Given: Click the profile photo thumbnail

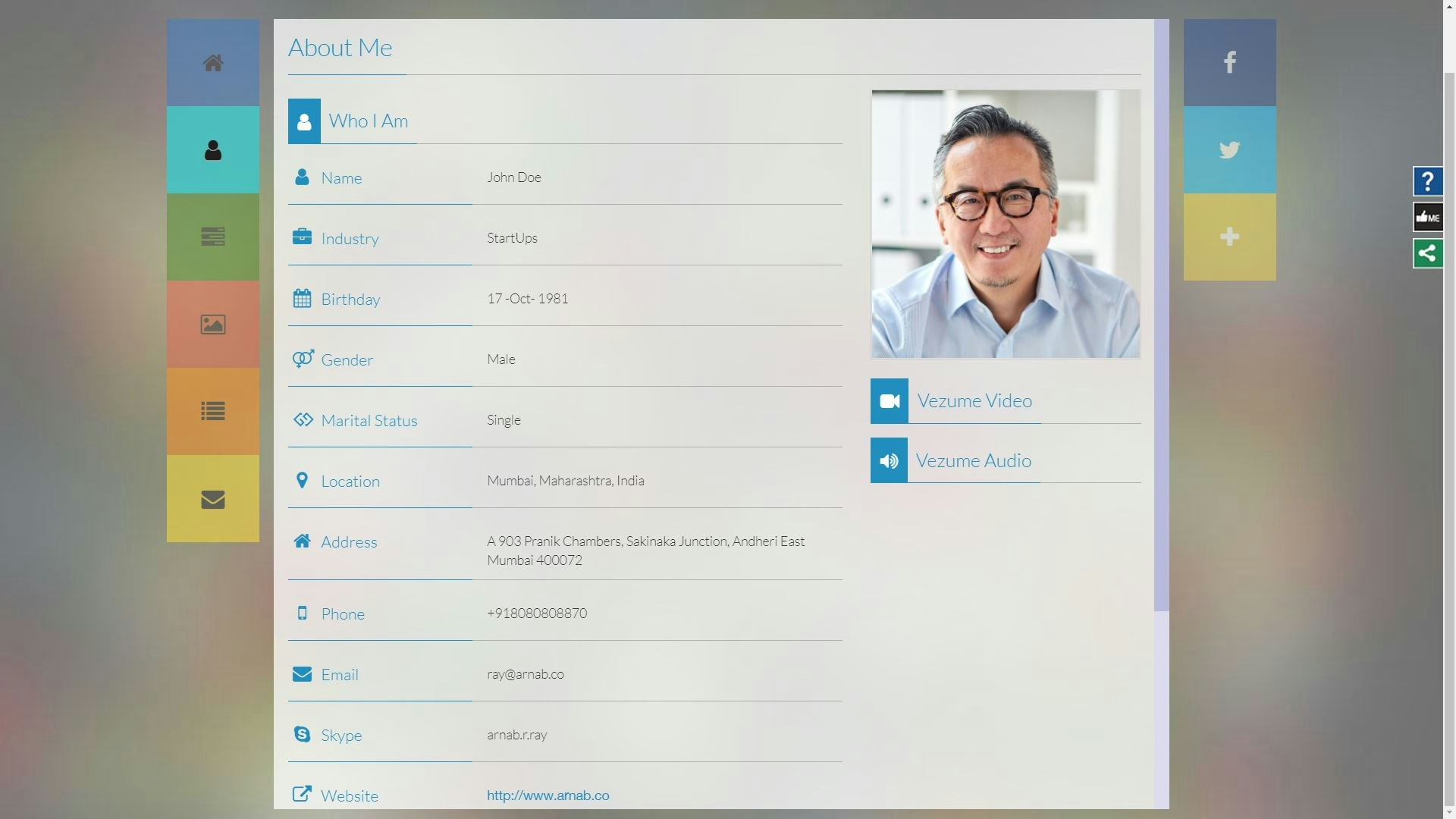Looking at the screenshot, I should click(x=1006, y=224).
